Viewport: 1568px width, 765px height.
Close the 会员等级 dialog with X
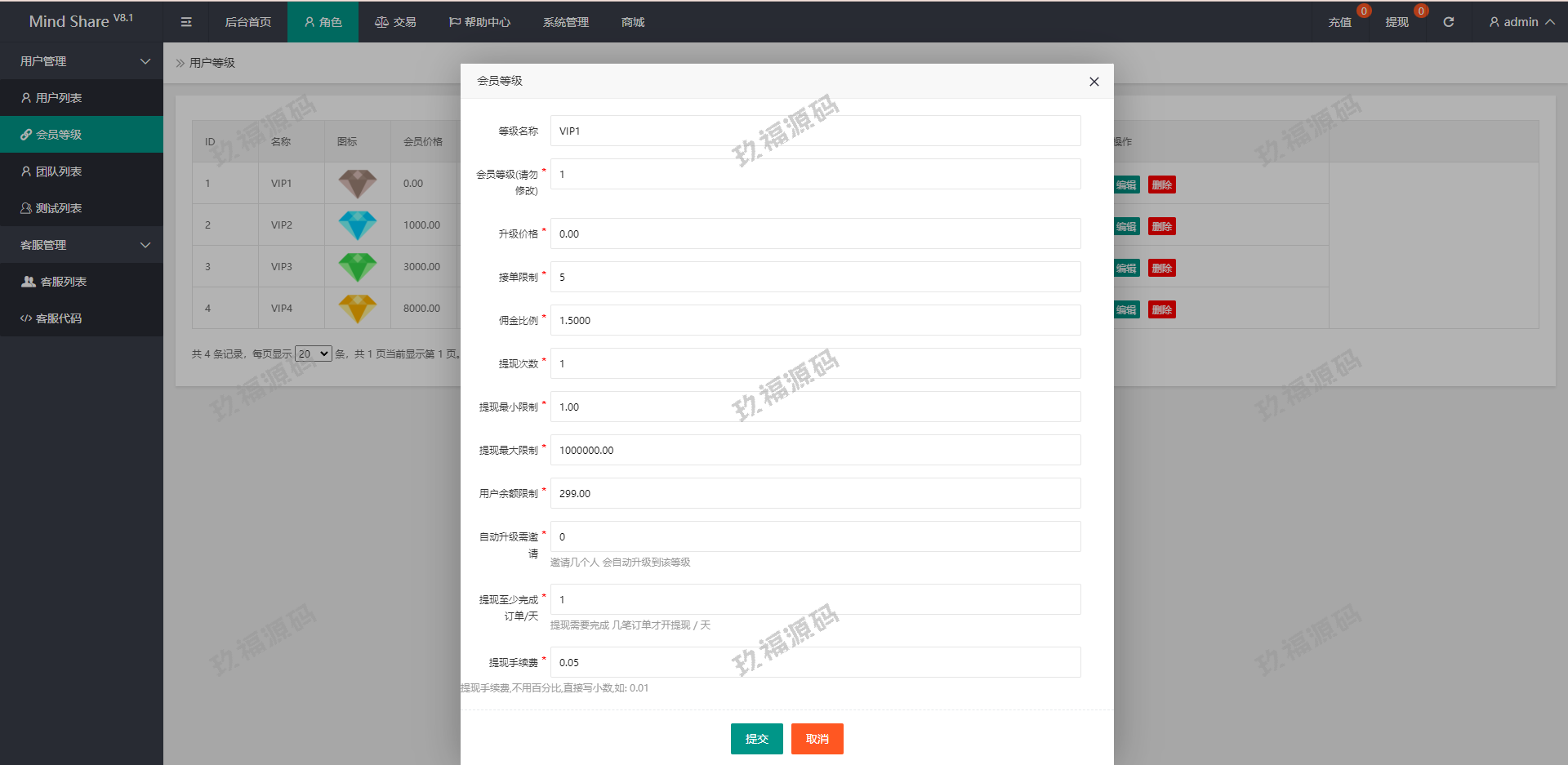(1094, 82)
